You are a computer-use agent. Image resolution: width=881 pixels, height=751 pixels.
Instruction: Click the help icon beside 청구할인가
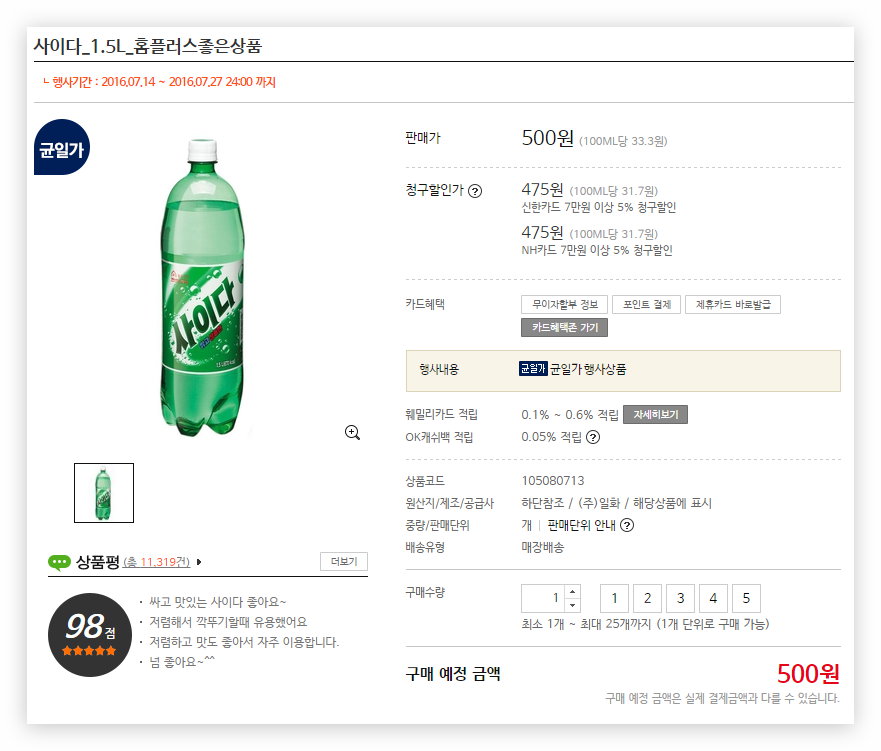475,191
